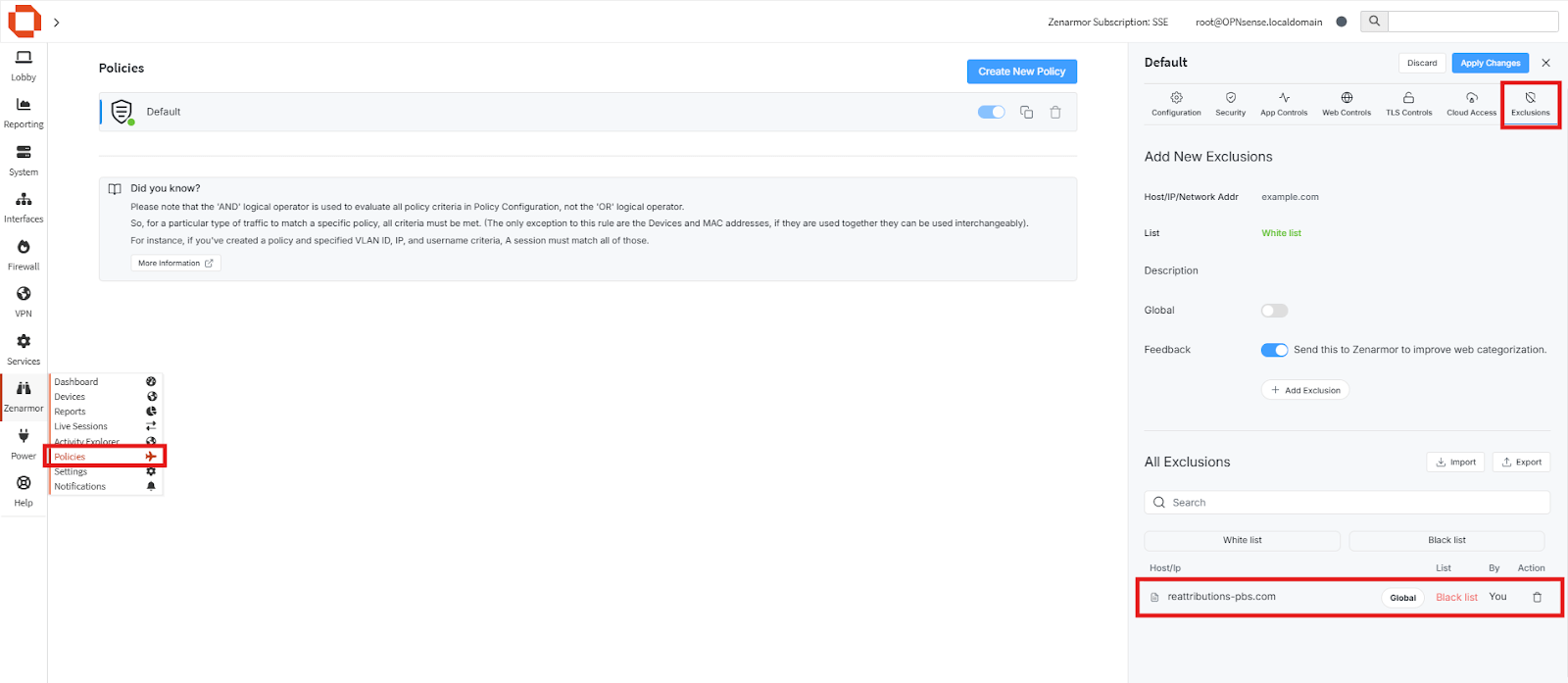Open the Firewall sidebar section
1568x683 pixels.
point(24,255)
